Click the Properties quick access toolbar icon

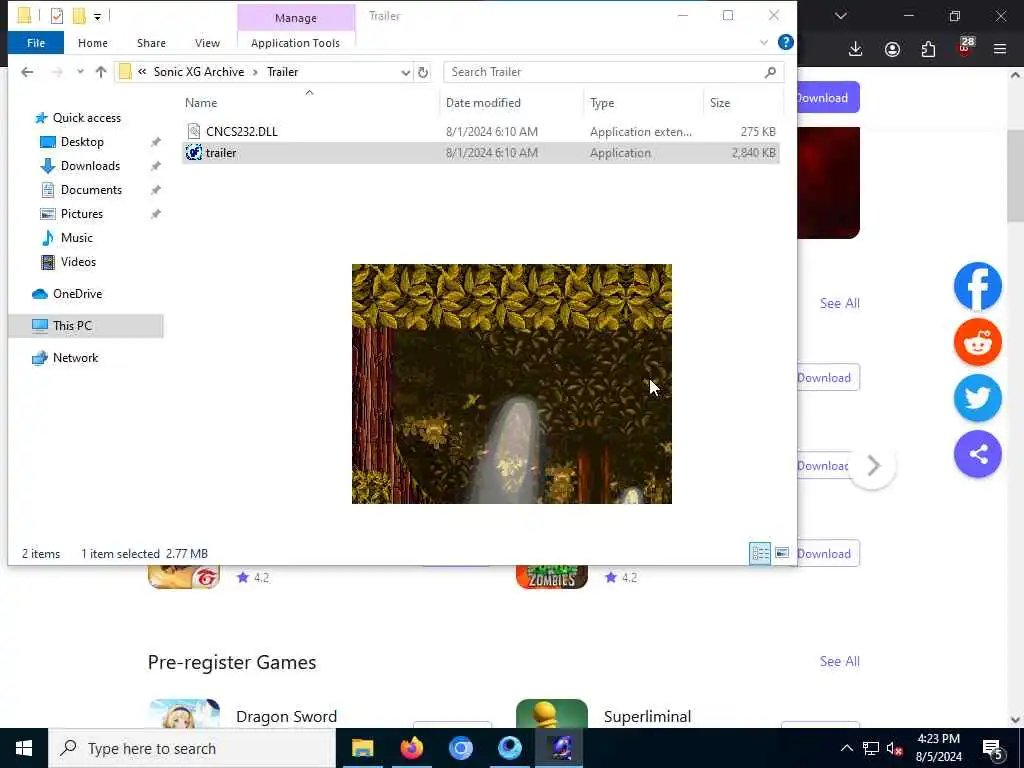[57, 16]
